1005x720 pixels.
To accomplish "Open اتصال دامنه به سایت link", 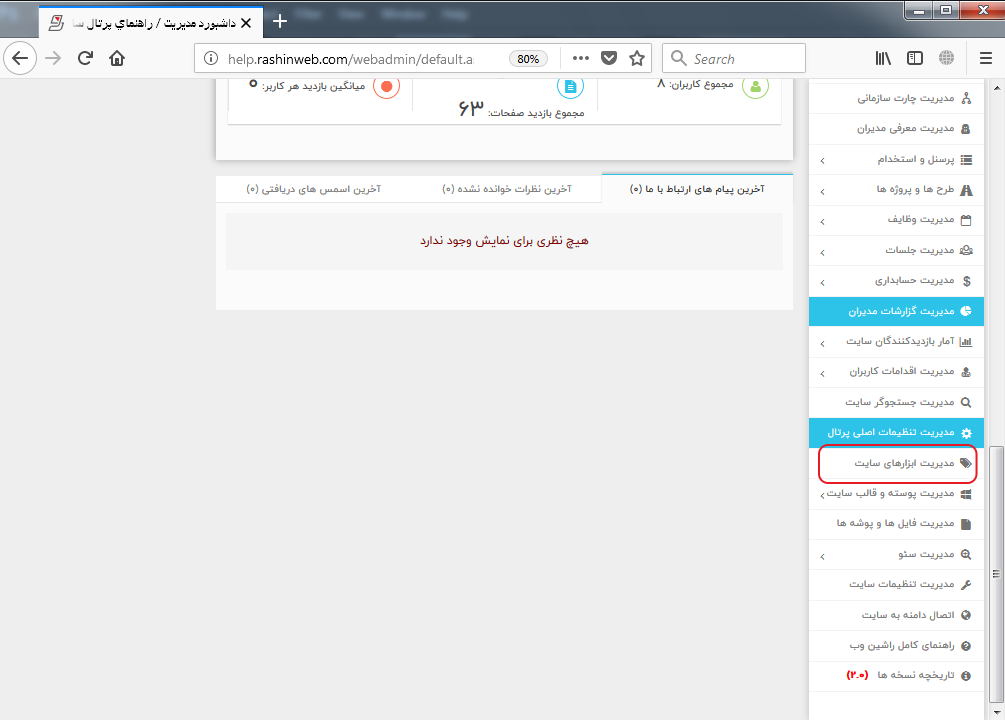I will [x=896, y=615].
